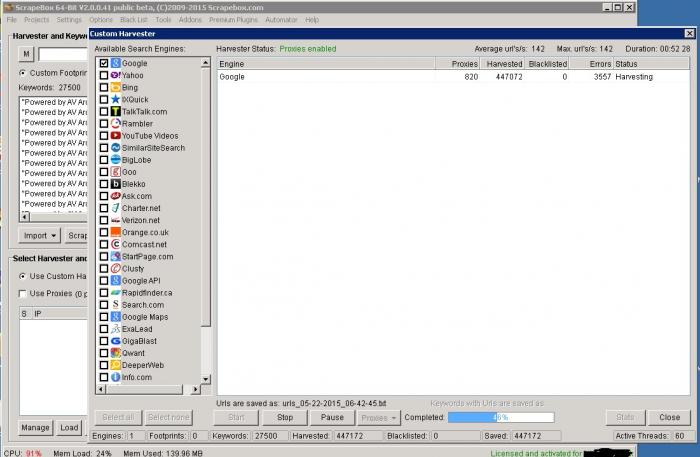Click the Verizon.net engine icon

[116, 220]
